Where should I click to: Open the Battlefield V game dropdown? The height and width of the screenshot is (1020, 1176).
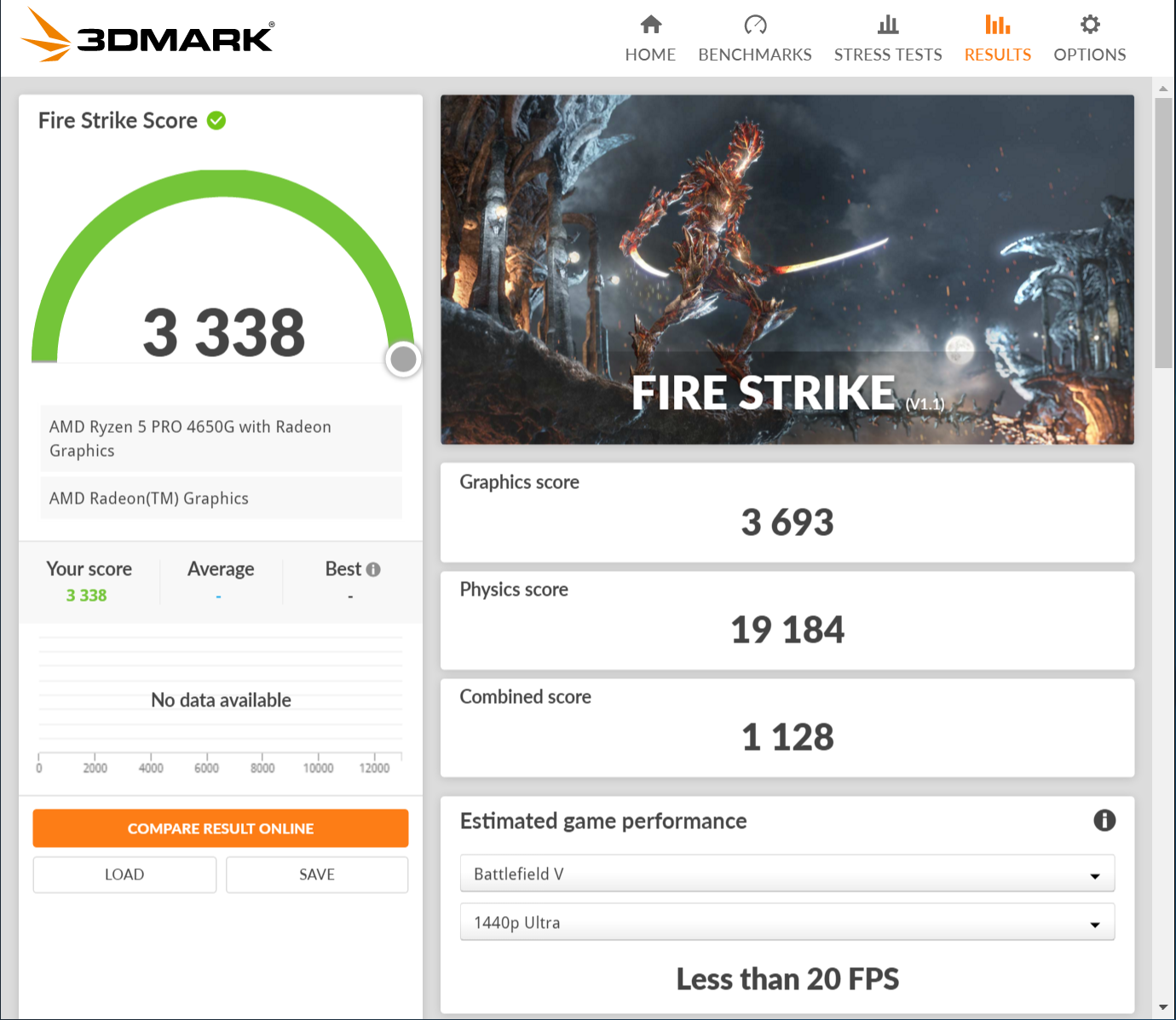(x=787, y=873)
